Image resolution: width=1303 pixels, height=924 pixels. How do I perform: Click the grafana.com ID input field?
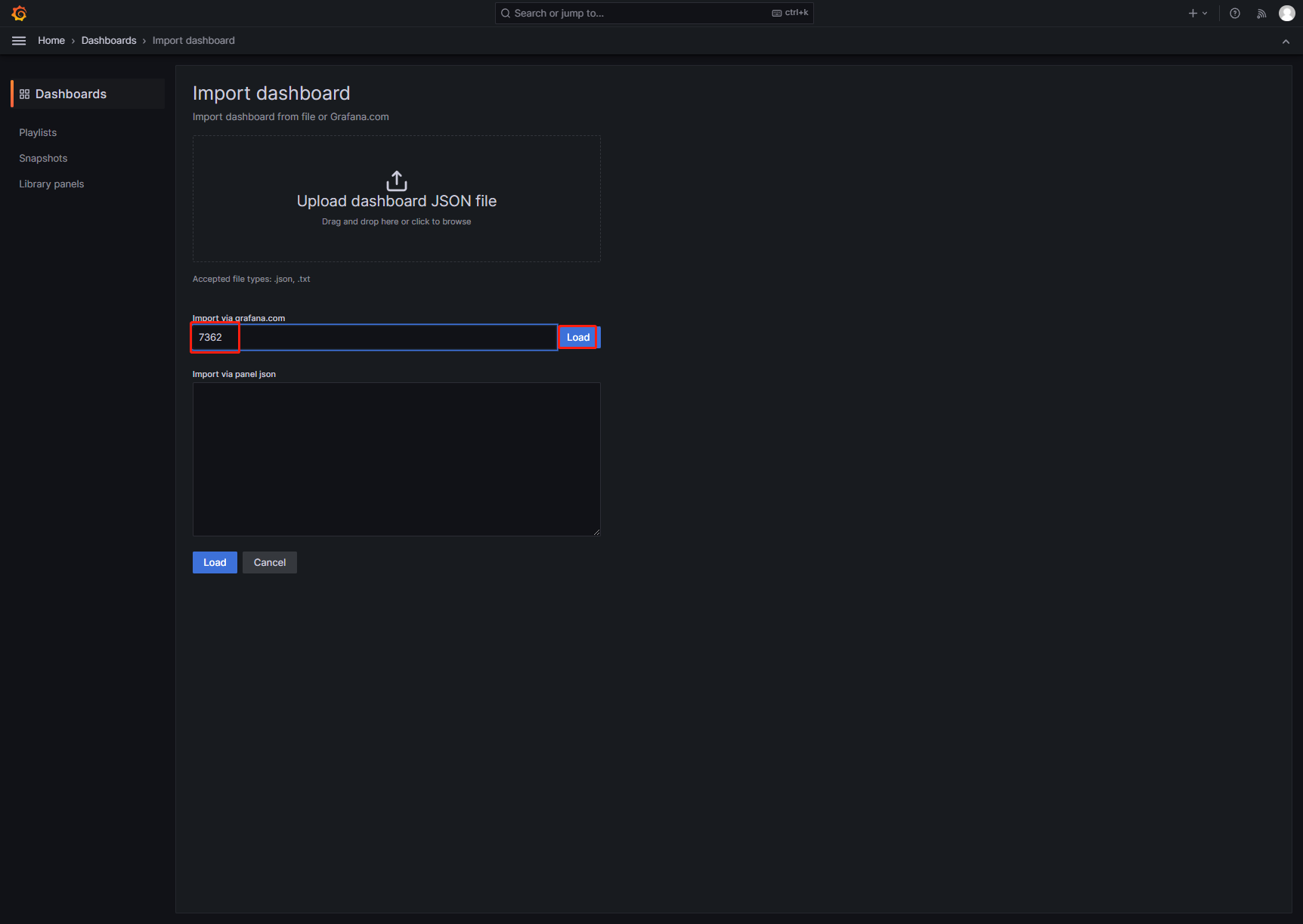[x=375, y=338]
